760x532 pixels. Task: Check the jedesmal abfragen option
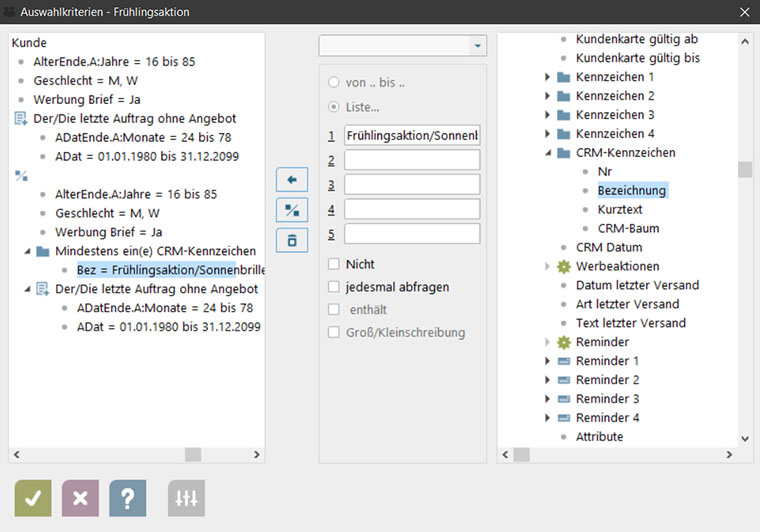coord(335,287)
